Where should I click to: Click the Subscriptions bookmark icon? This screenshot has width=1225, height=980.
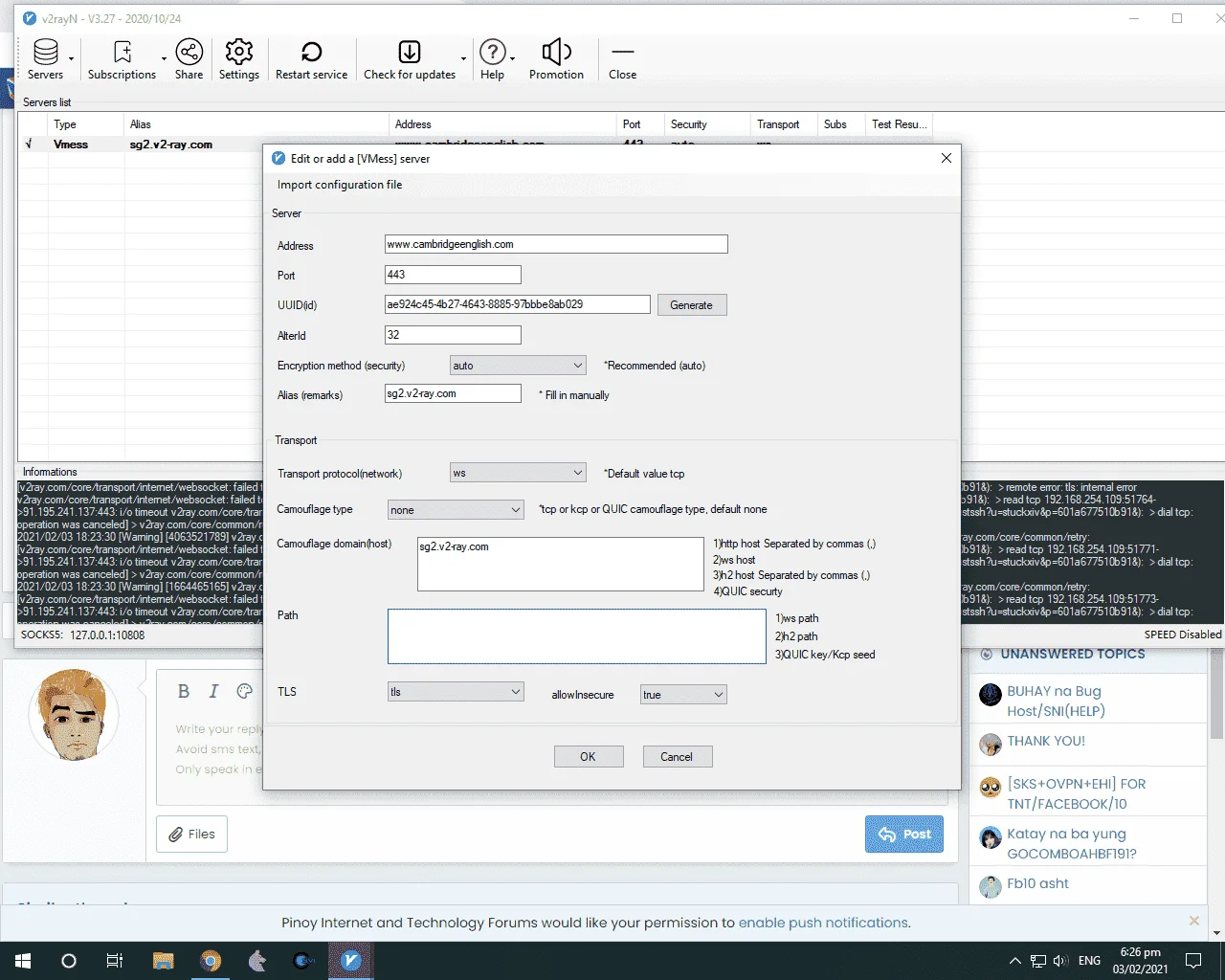point(122,52)
